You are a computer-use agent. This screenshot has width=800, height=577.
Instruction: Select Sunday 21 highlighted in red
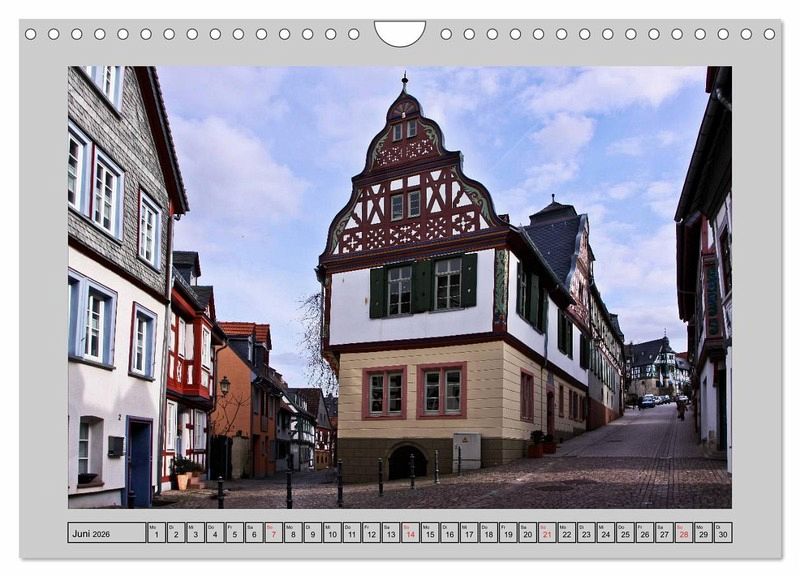click(x=546, y=532)
